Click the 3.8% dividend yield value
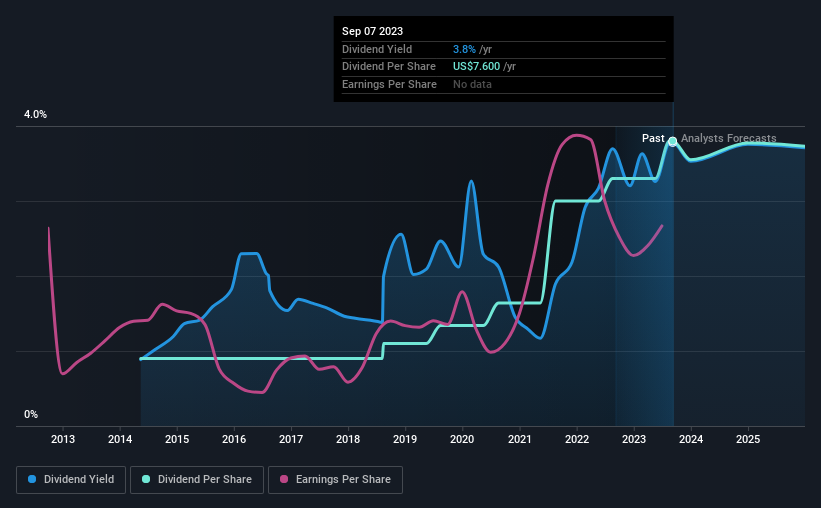821x508 pixels. point(464,49)
